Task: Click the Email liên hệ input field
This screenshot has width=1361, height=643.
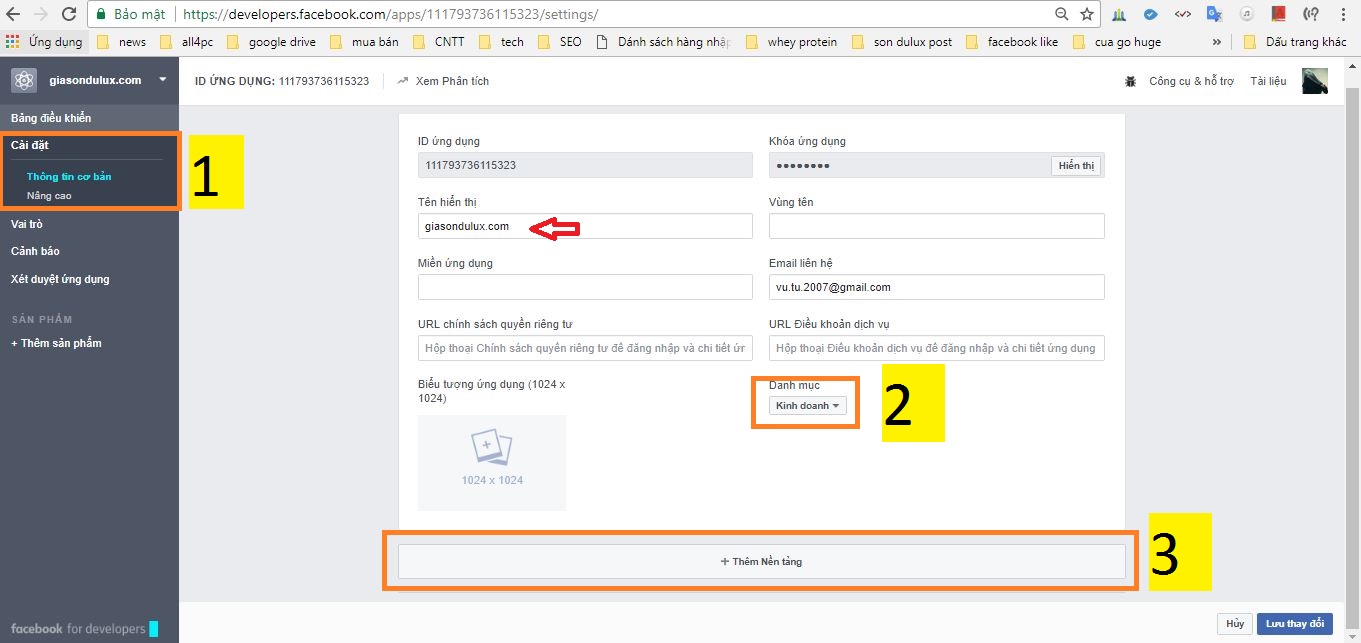Action: point(937,287)
